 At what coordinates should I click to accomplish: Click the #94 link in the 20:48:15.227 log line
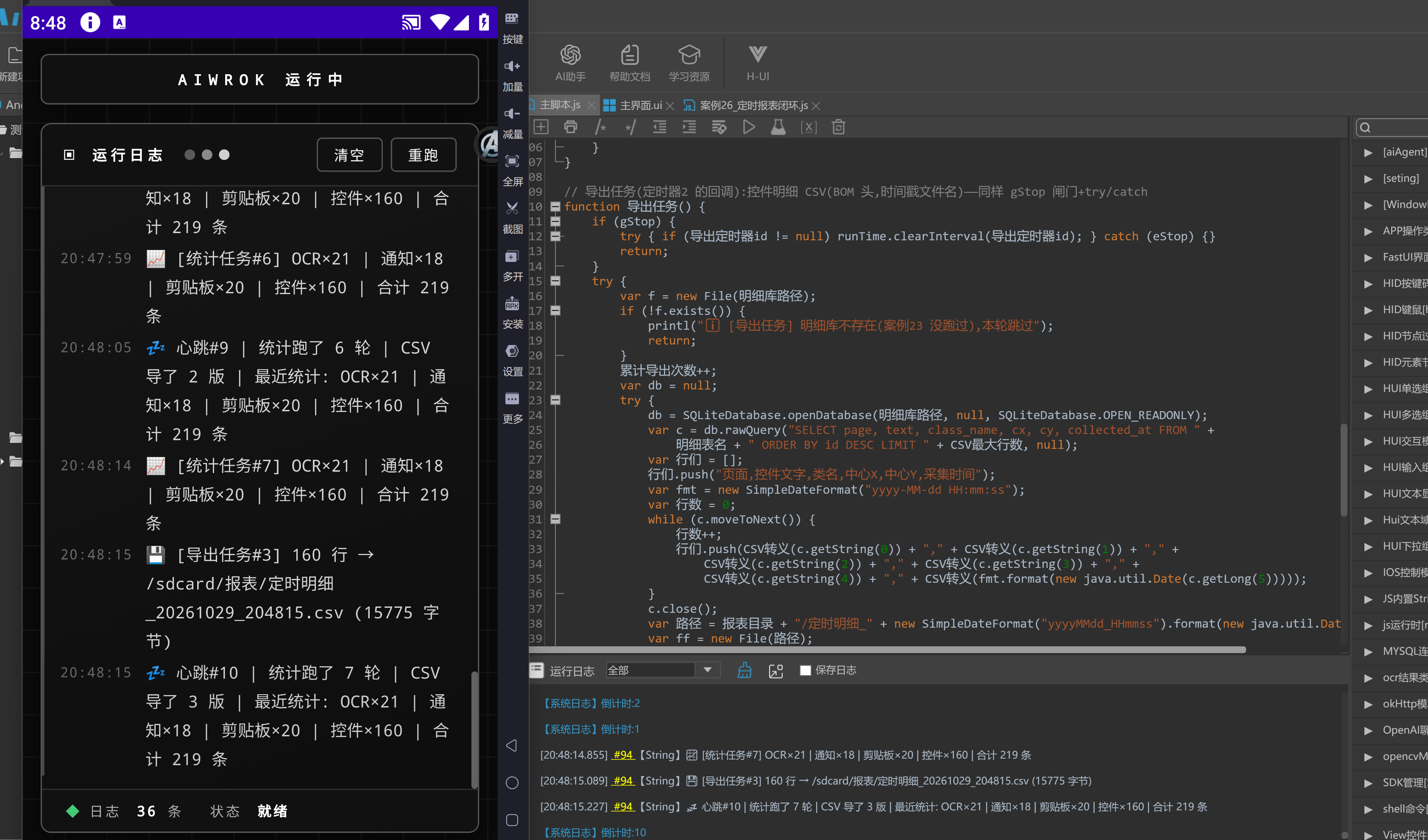tap(623, 807)
